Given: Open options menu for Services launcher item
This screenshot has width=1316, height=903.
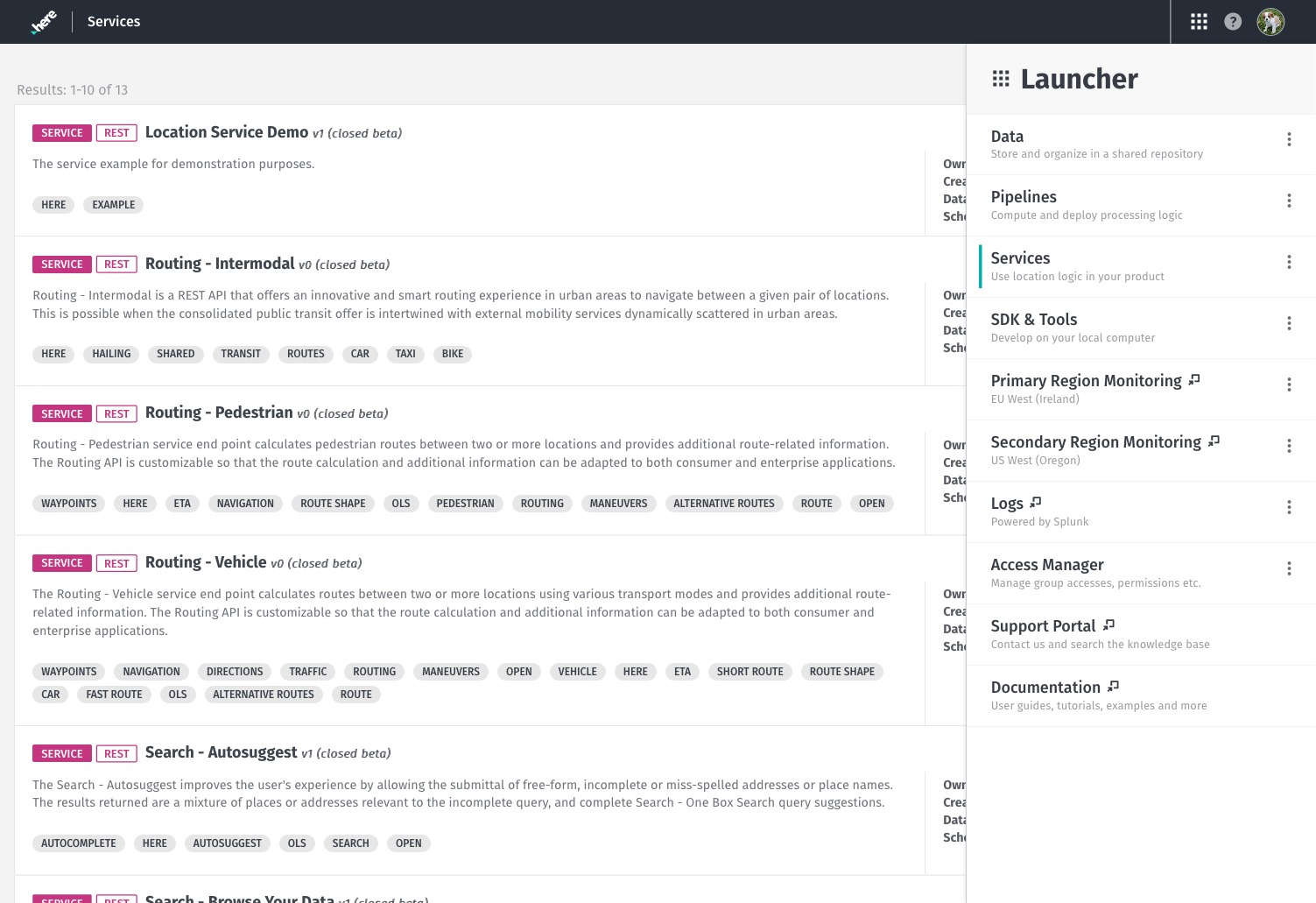Looking at the screenshot, I should (x=1289, y=262).
